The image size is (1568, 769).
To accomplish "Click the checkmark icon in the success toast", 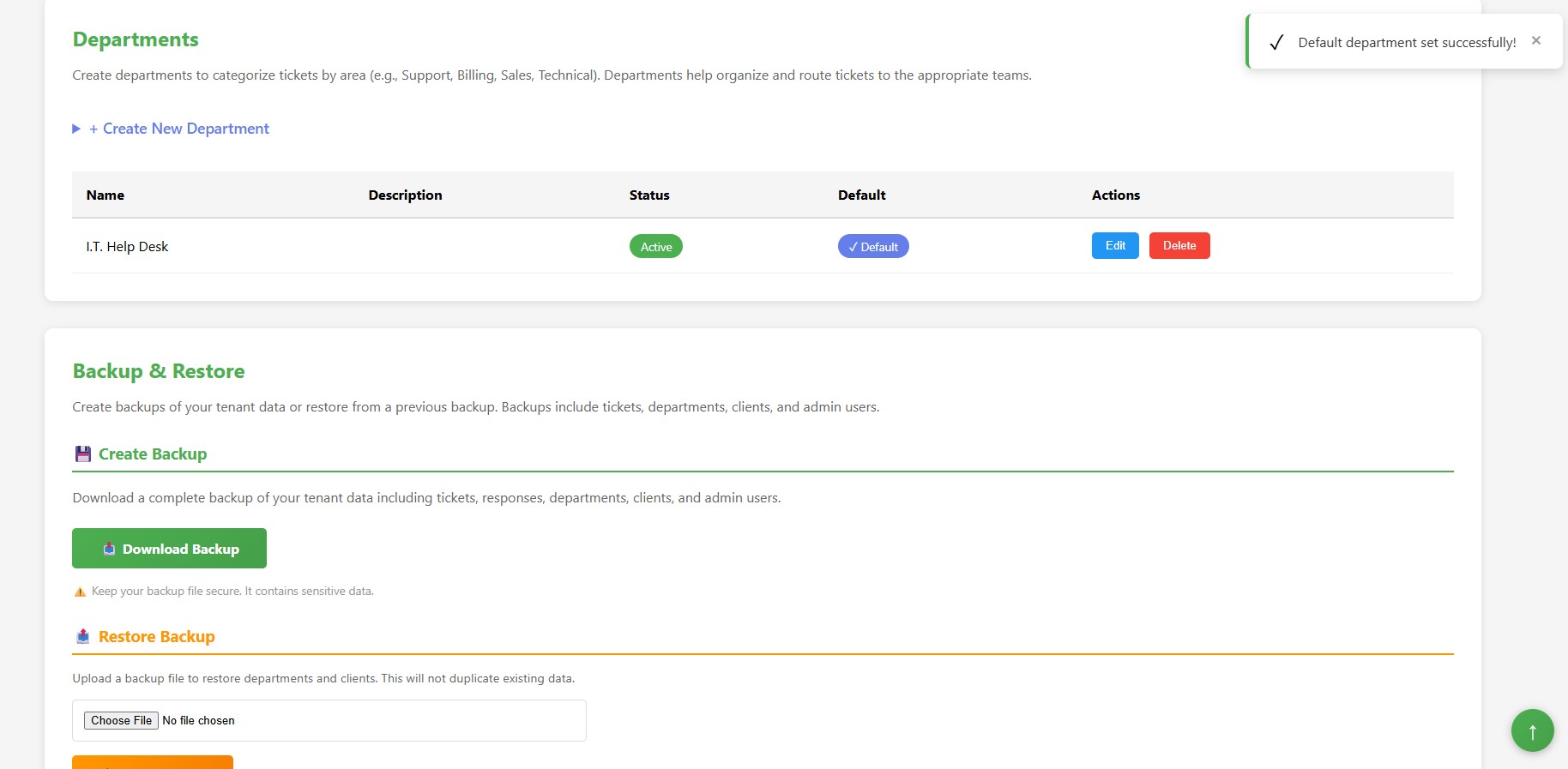I will (x=1276, y=43).
